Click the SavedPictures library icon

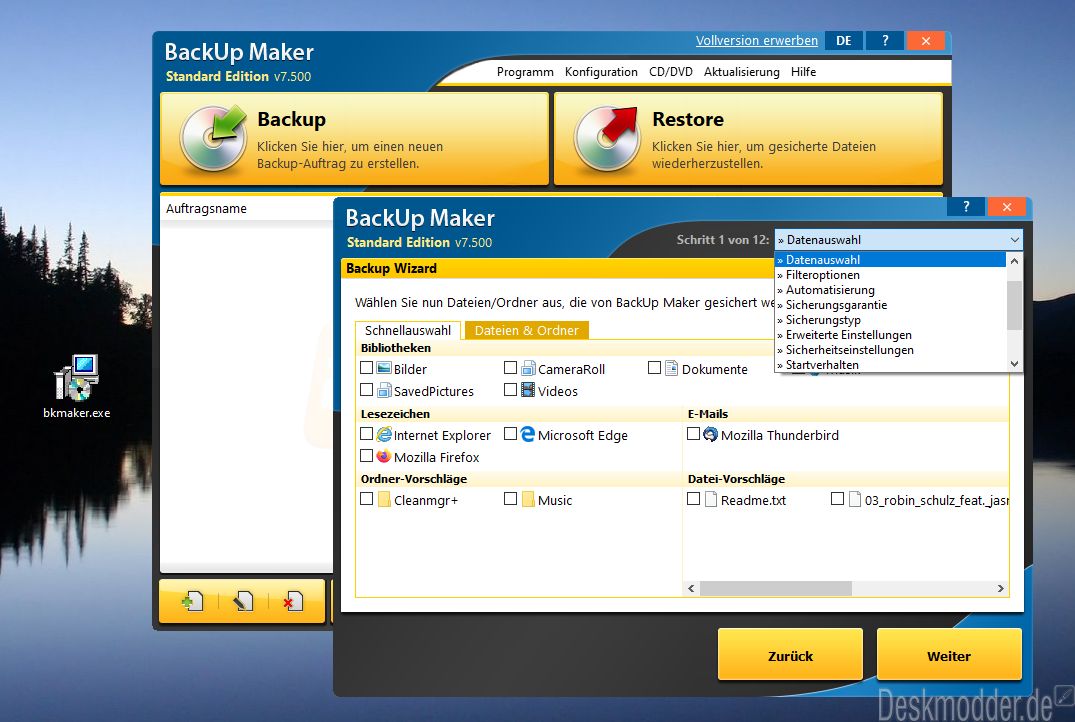384,390
